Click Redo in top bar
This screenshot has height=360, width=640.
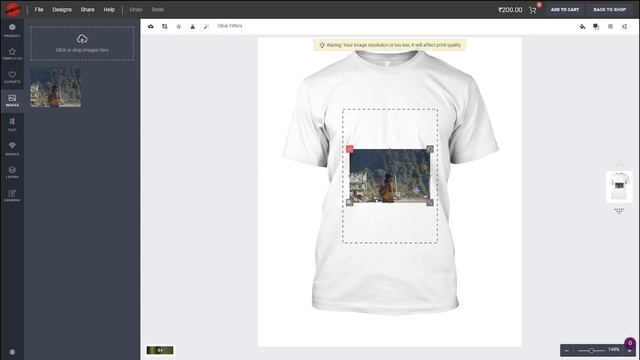click(x=158, y=9)
